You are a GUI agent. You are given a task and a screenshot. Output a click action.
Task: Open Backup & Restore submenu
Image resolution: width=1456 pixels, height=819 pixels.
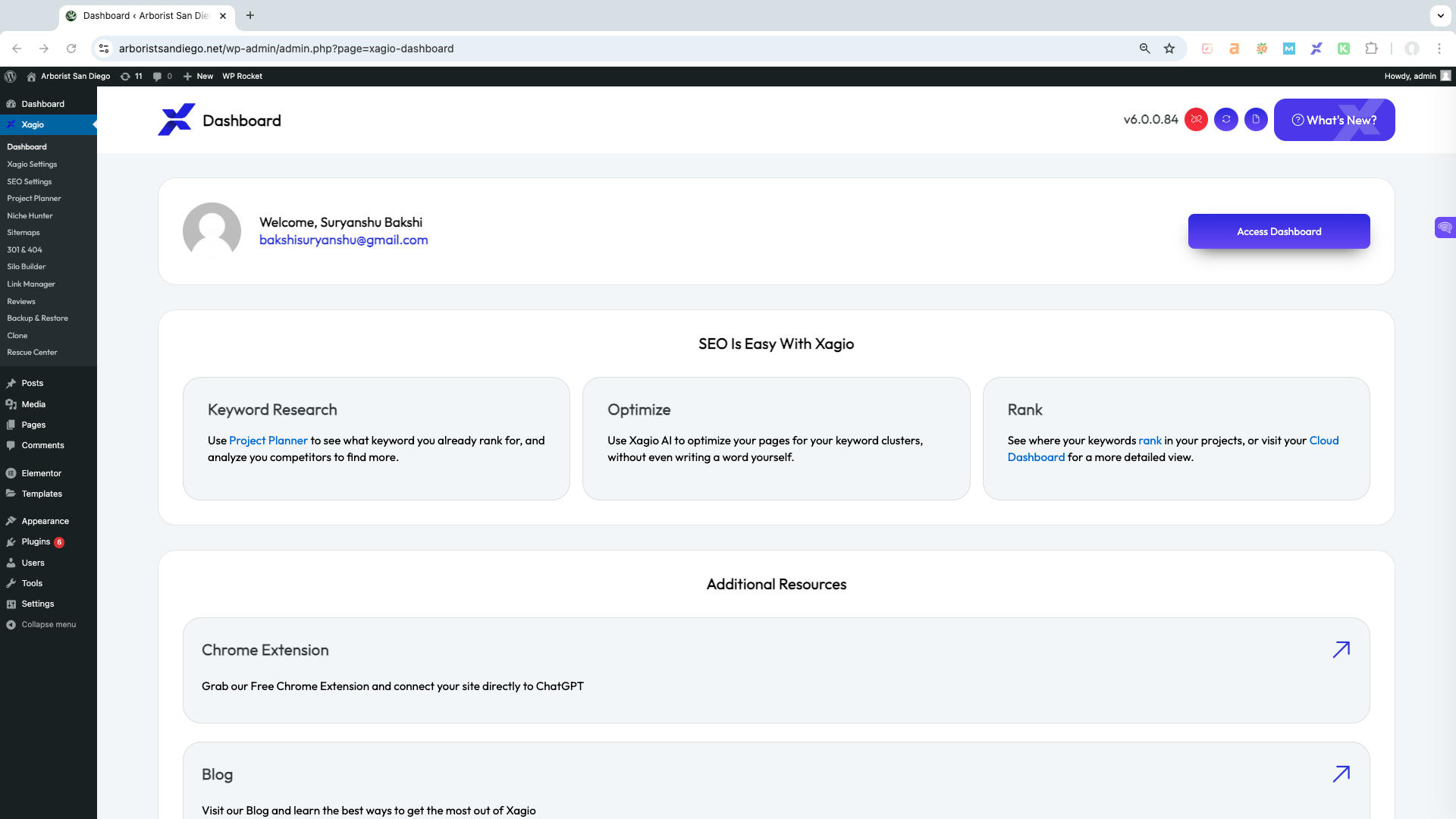[38, 318]
